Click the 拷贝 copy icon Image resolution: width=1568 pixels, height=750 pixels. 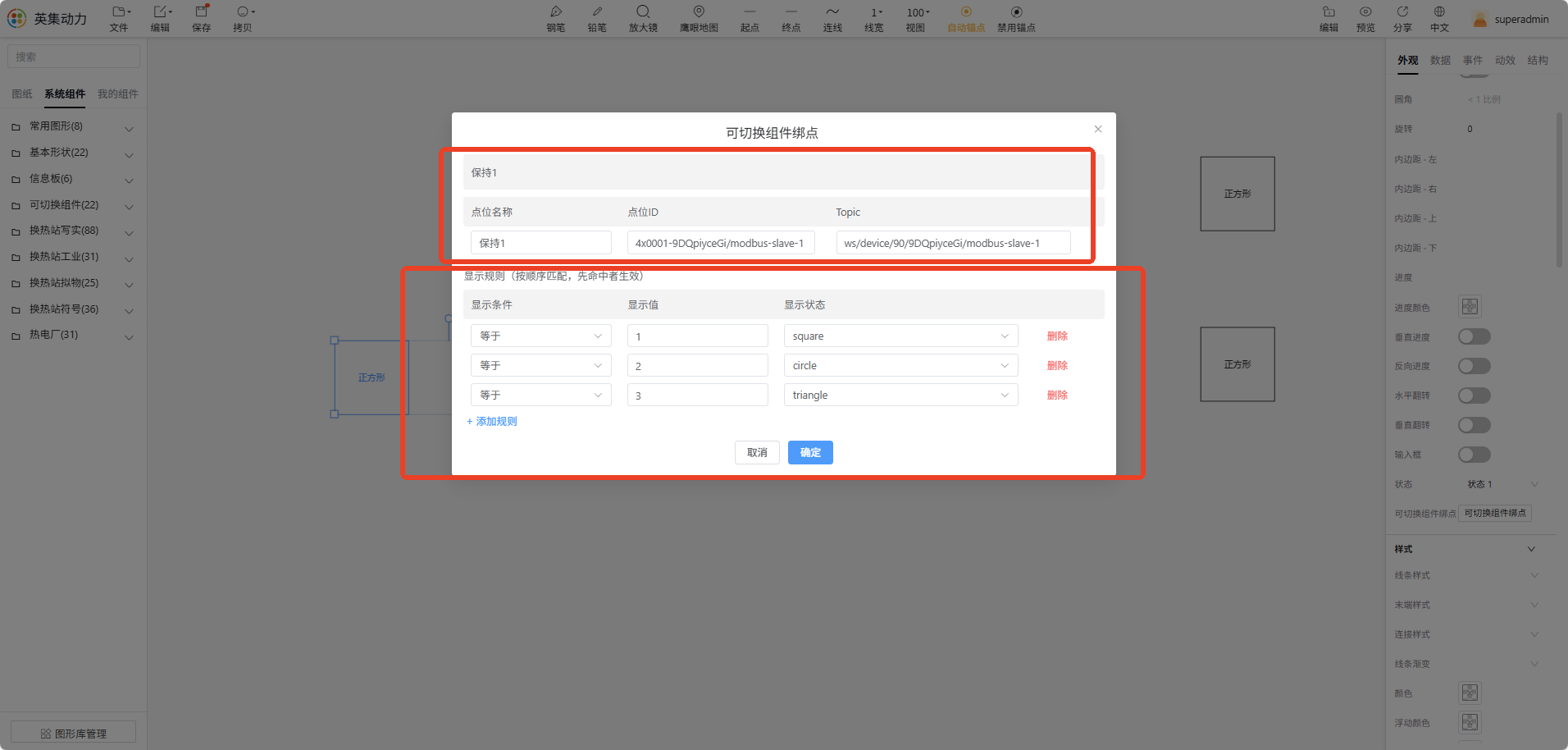point(244,12)
